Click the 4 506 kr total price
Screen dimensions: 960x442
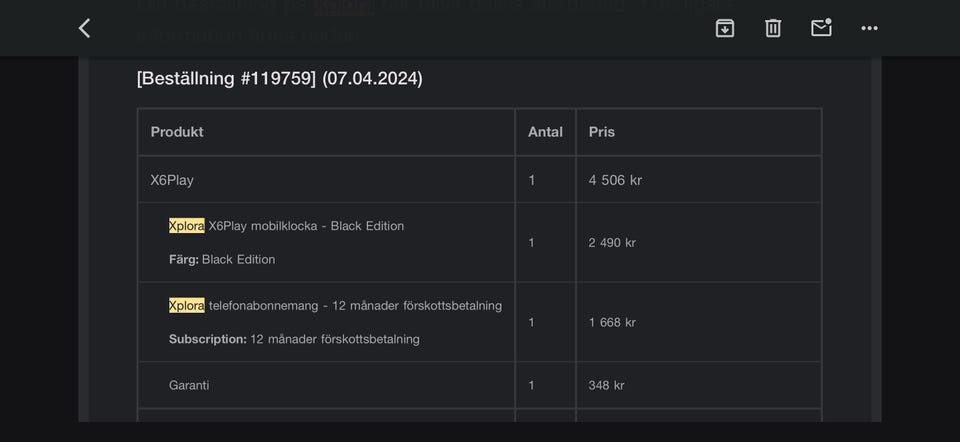coord(615,180)
